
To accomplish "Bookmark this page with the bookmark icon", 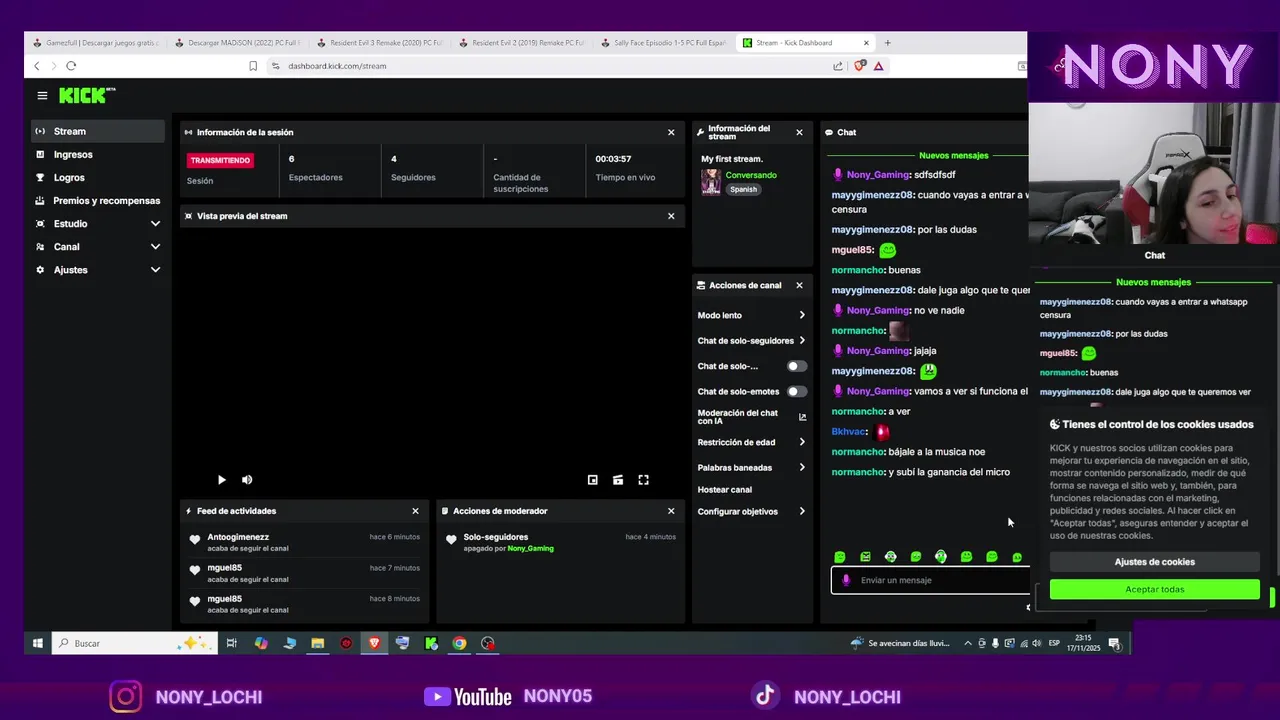I will (253, 66).
